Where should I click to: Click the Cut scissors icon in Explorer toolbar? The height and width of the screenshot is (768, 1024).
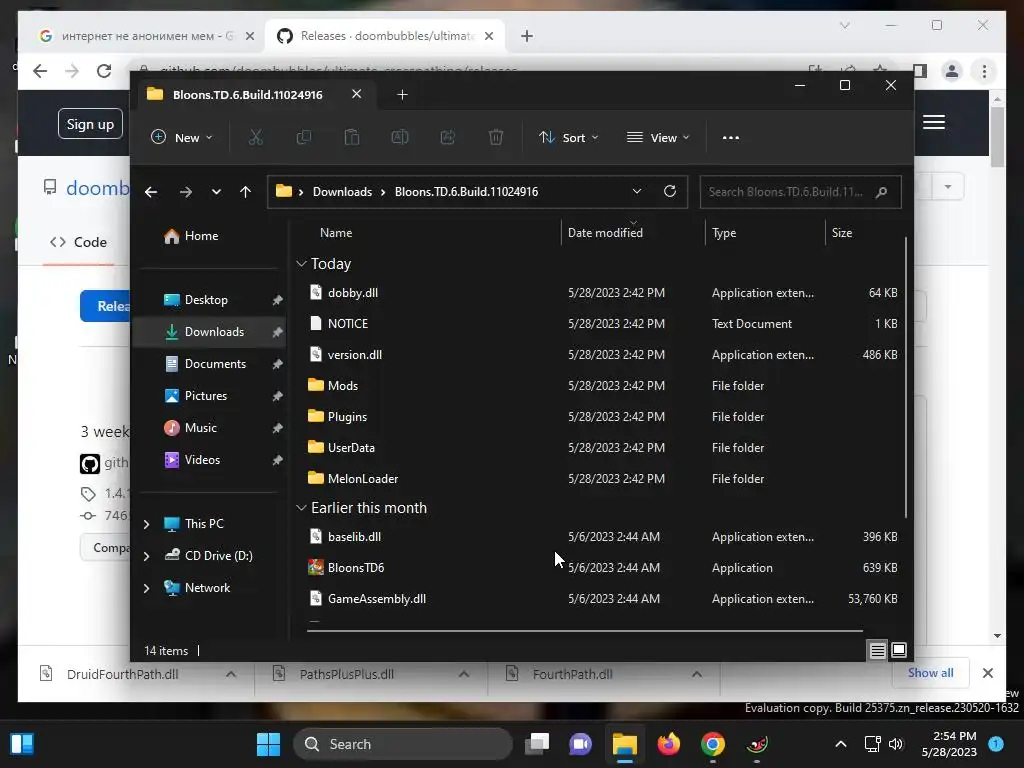(x=255, y=137)
